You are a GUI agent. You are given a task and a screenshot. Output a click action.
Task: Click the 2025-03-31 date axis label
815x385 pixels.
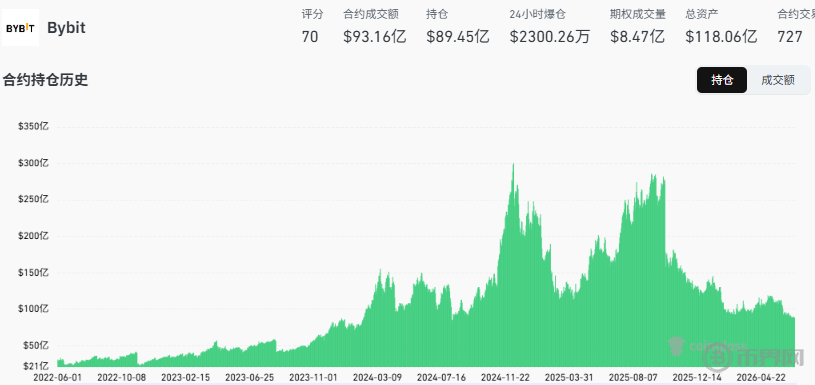click(x=570, y=377)
